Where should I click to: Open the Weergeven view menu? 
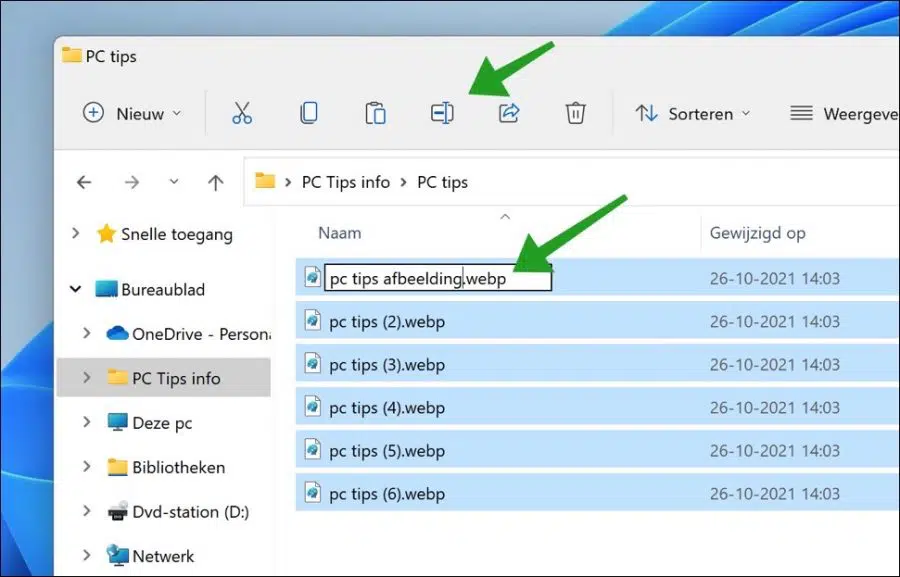coord(844,113)
